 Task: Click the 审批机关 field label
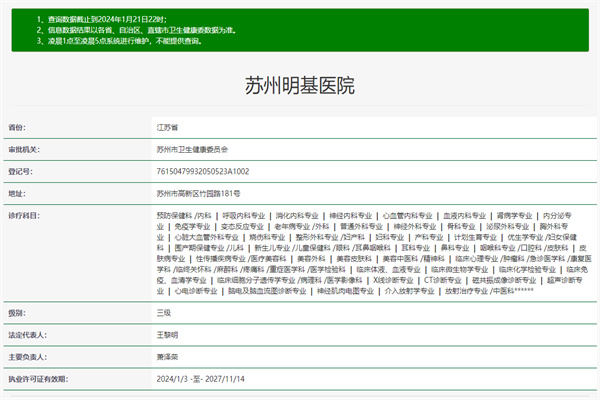pyautogui.click(x=24, y=150)
